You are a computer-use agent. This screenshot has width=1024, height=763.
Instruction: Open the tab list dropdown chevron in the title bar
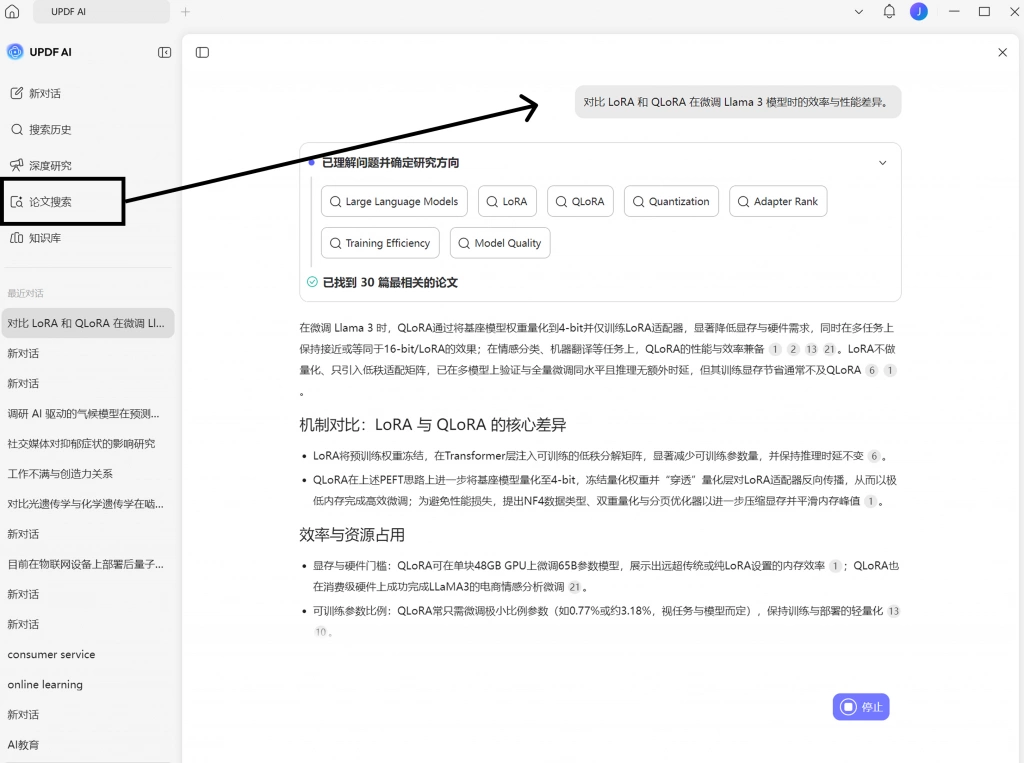coord(859,12)
